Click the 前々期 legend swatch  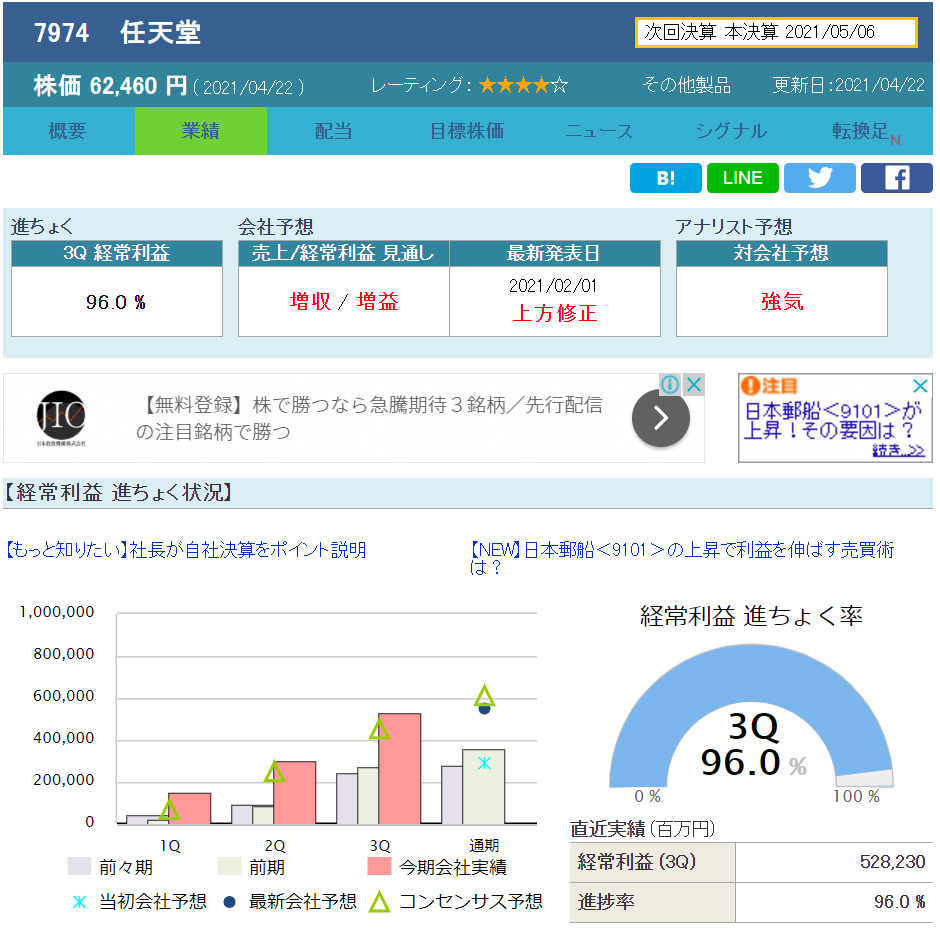79,867
